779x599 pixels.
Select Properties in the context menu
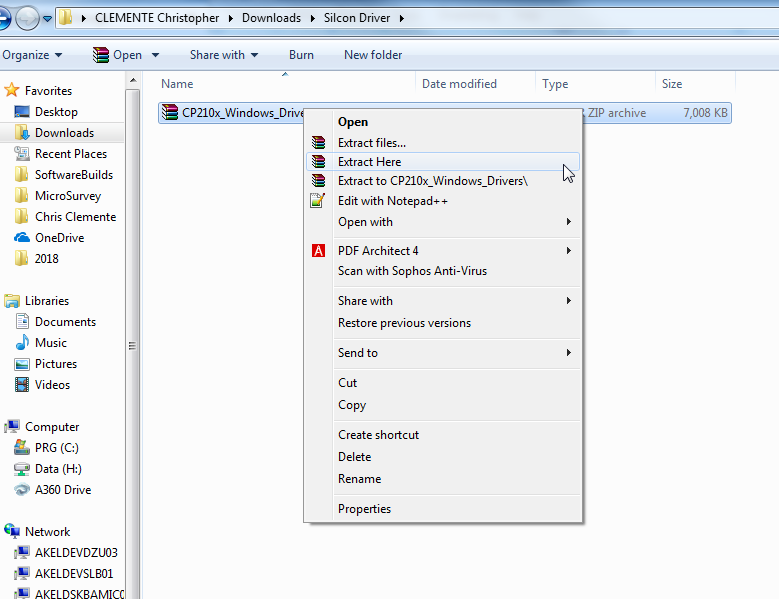pos(364,509)
